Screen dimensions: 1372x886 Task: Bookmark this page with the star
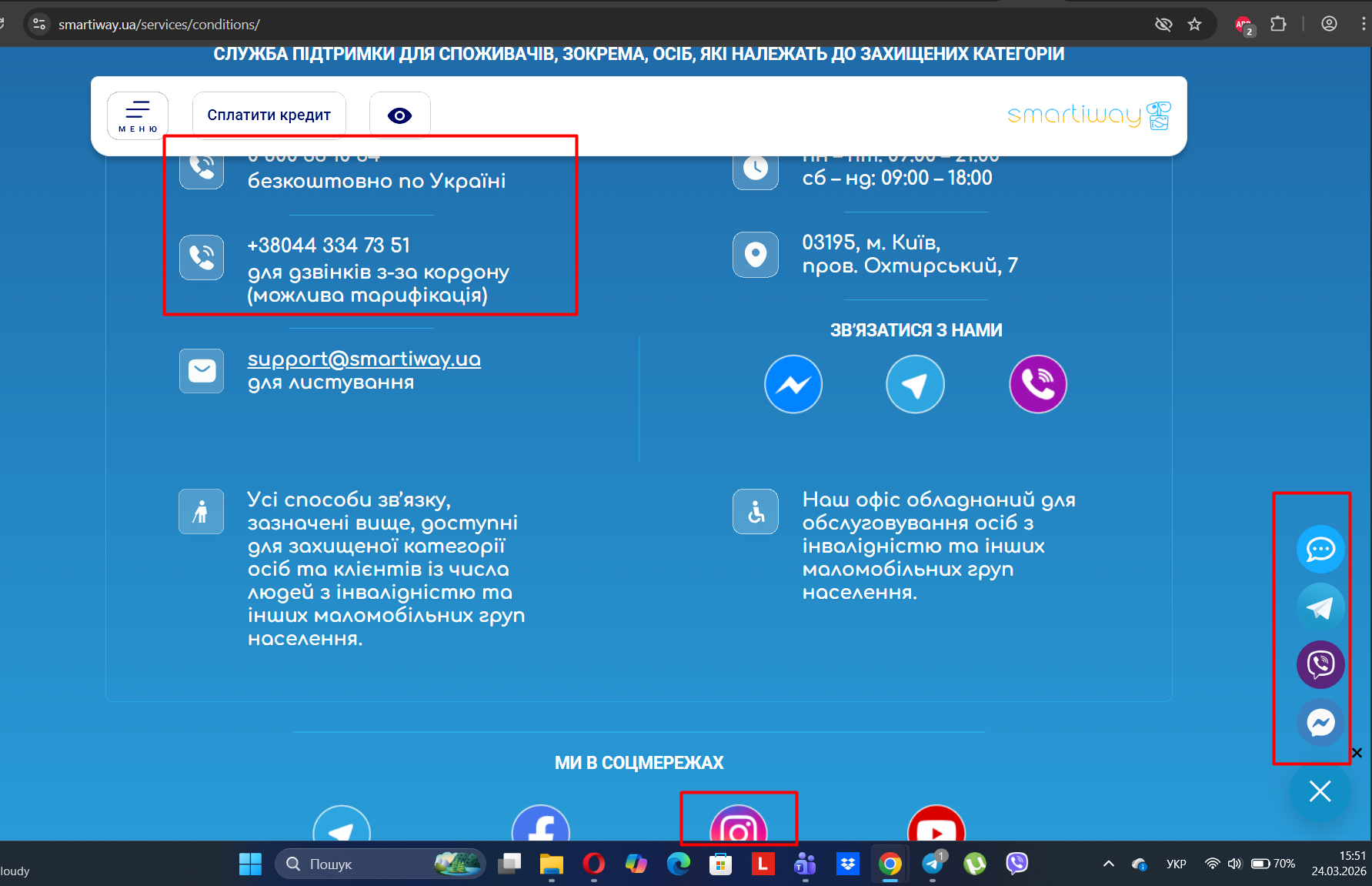[1194, 25]
